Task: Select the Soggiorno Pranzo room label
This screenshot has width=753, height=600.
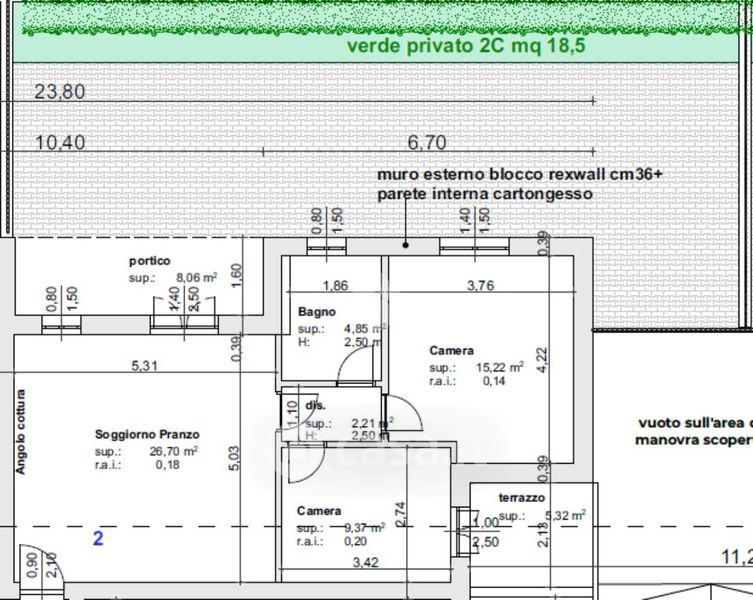Action: (147, 434)
